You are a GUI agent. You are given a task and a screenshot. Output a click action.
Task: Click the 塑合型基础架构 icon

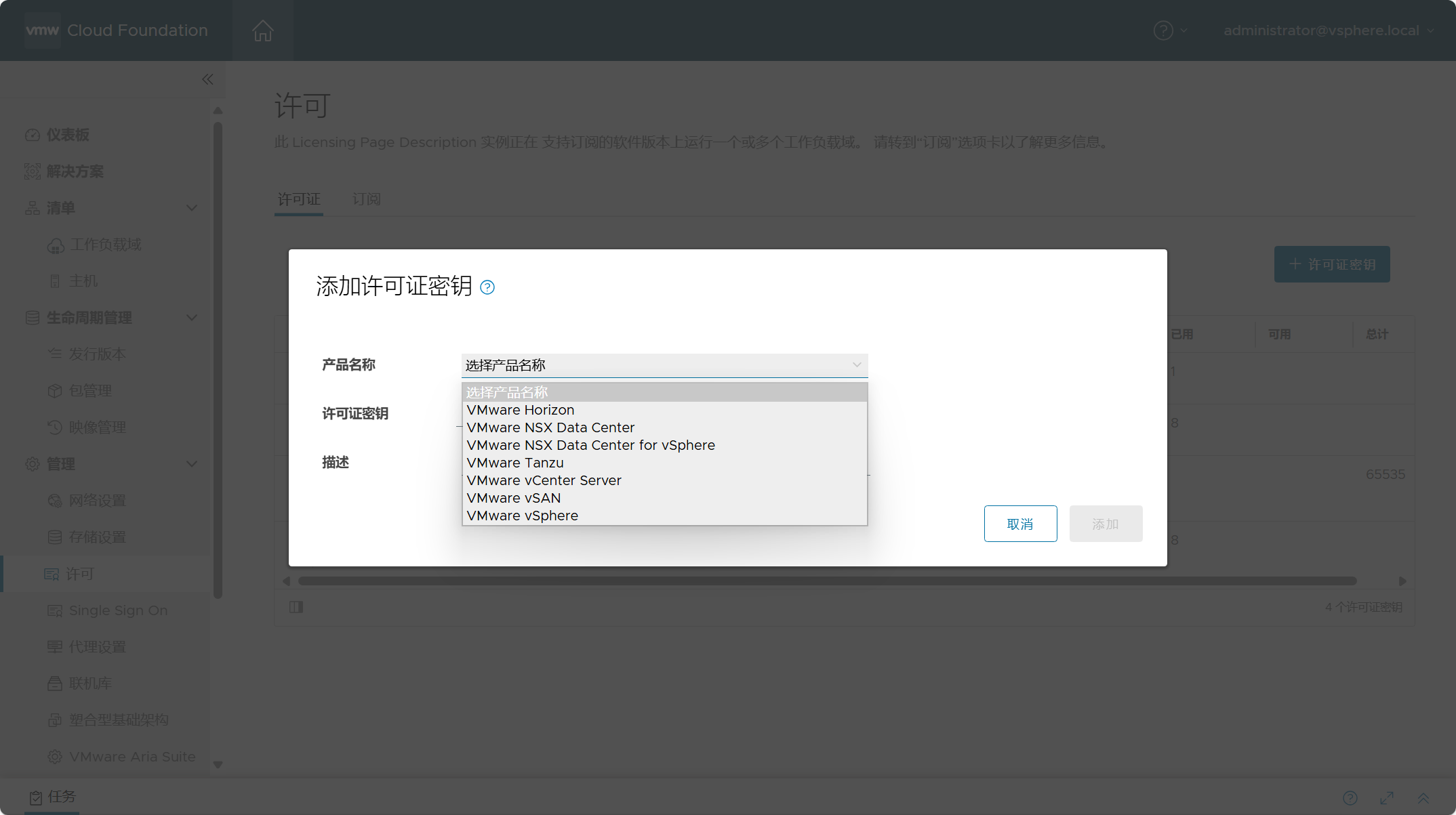(x=55, y=720)
